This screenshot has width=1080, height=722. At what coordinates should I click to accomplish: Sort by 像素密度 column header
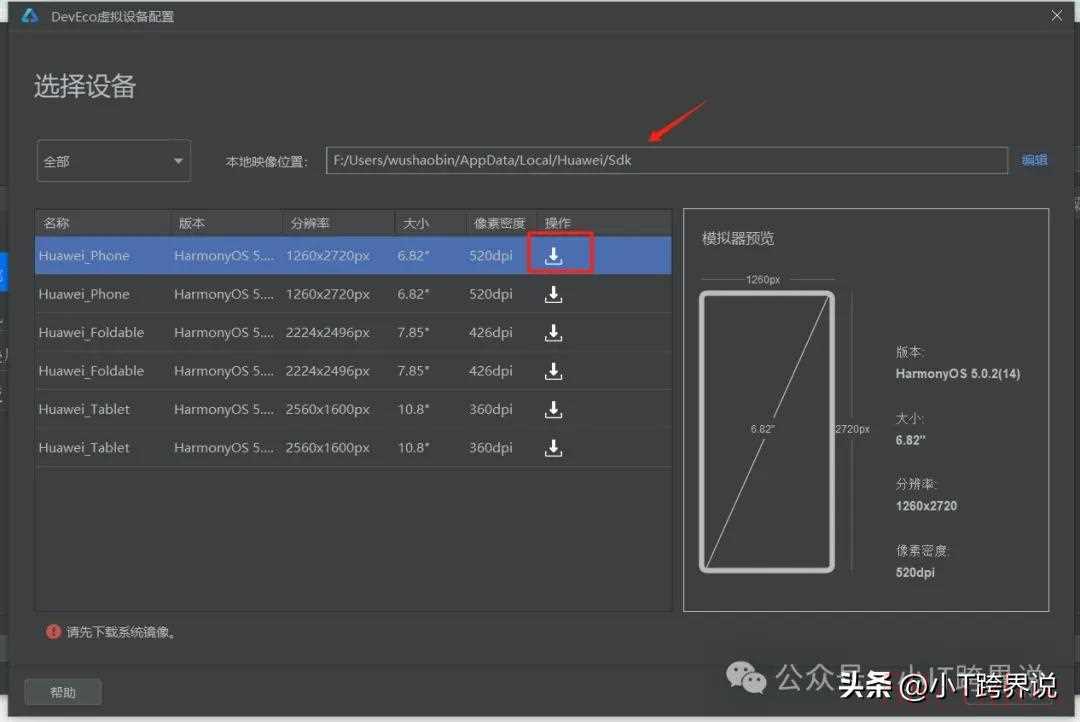pyautogui.click(x=499, y=223)
